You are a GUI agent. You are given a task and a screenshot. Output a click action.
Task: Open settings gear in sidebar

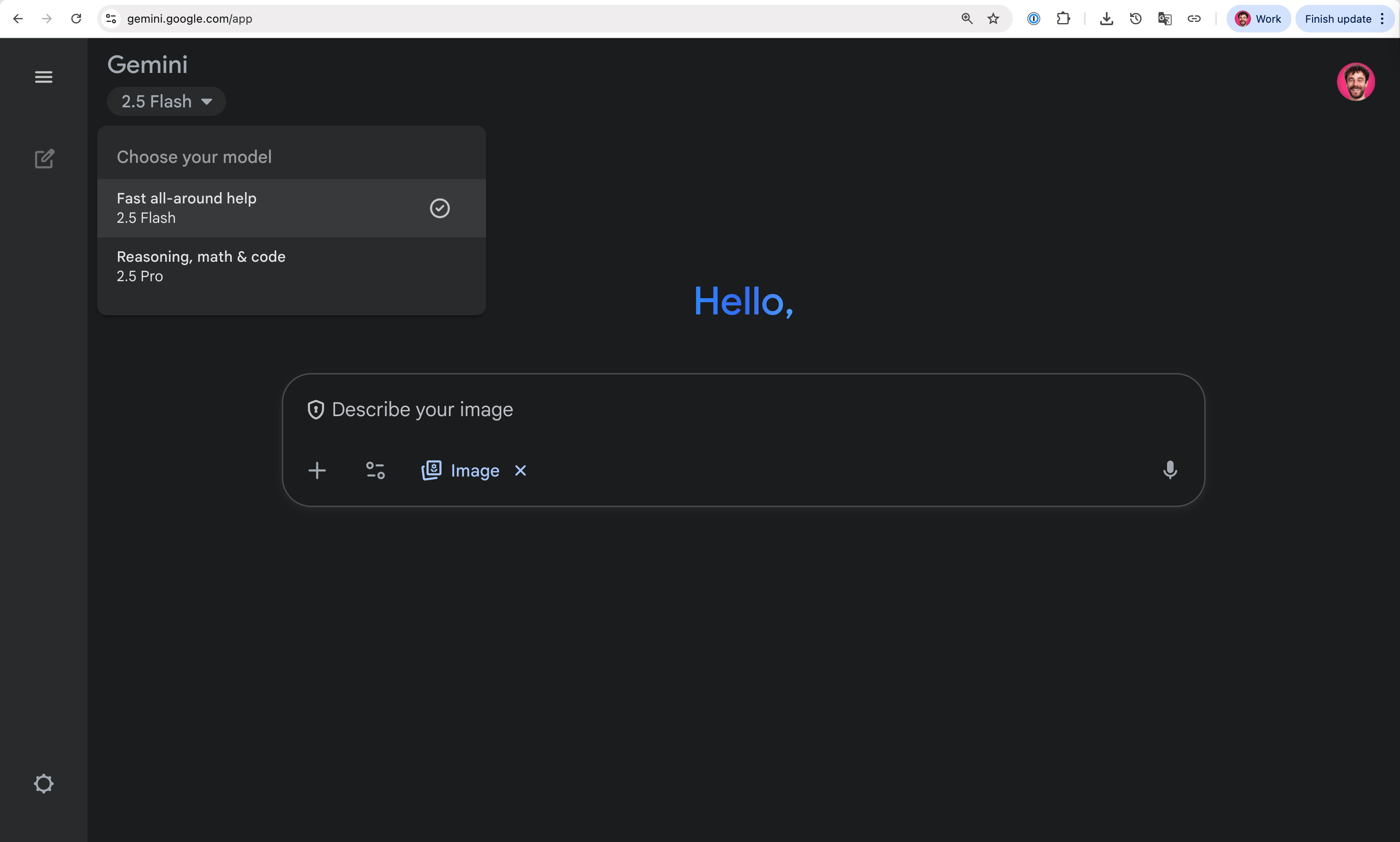click(x=44, y=784)
